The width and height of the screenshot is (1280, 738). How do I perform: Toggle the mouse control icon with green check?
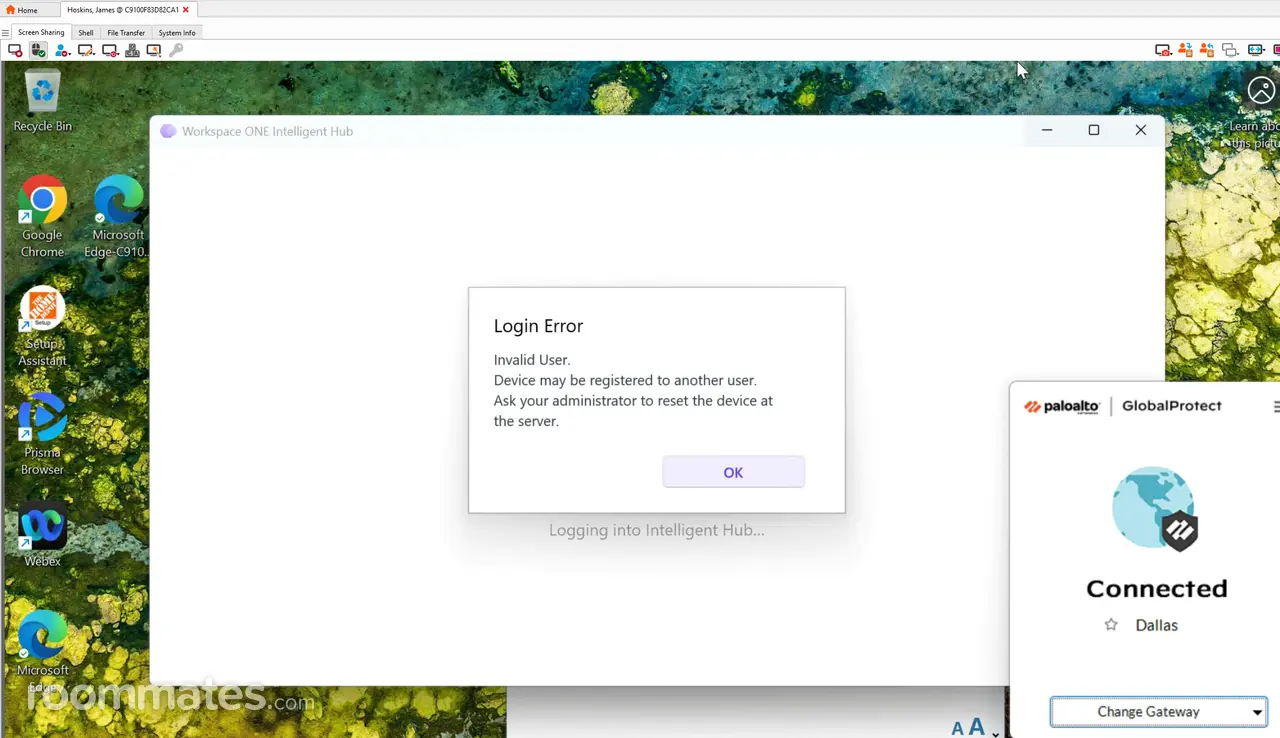(38, 50)
